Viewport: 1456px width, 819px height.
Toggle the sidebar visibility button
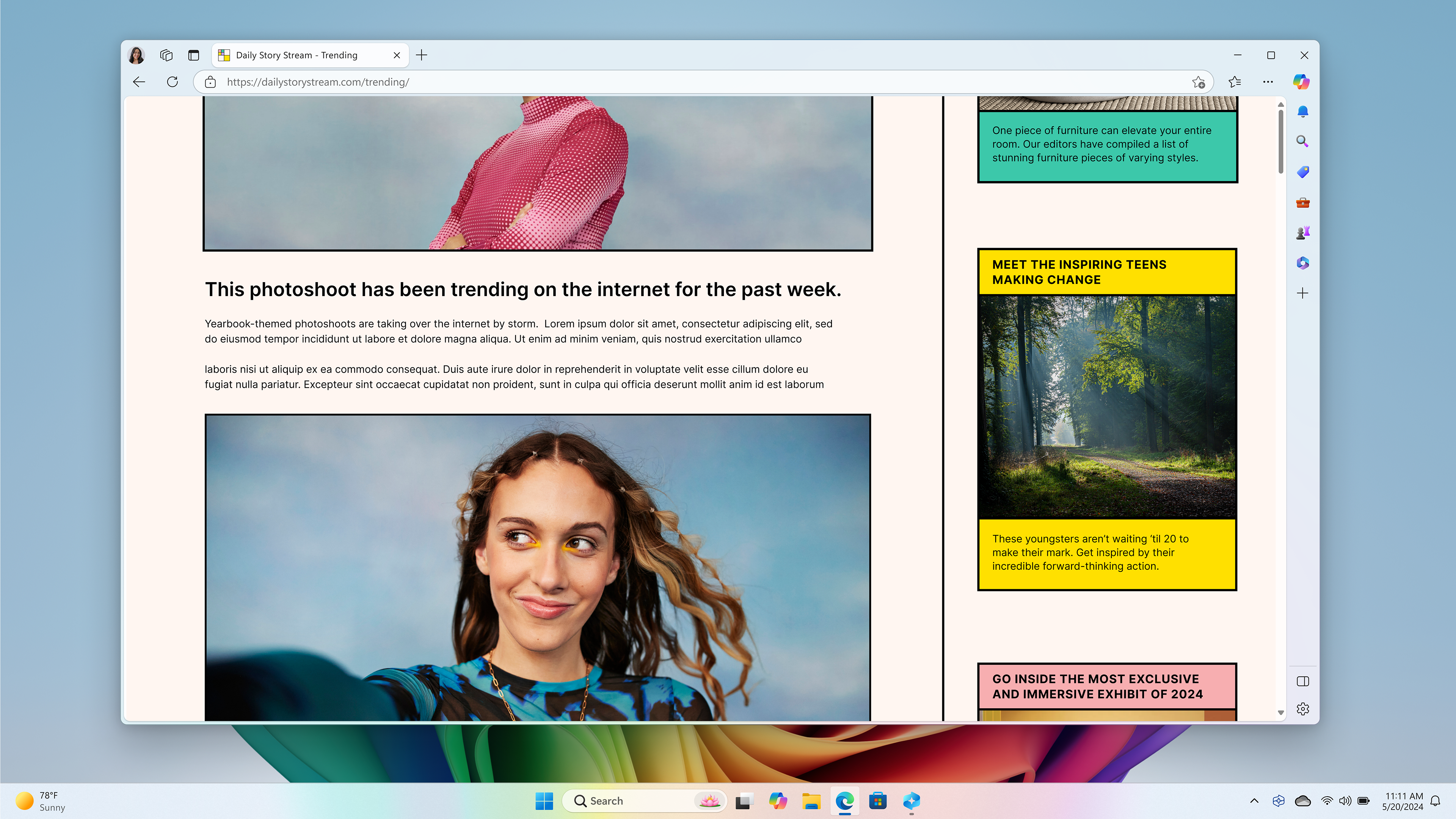pyautogui.click(x=1303, y=681)
